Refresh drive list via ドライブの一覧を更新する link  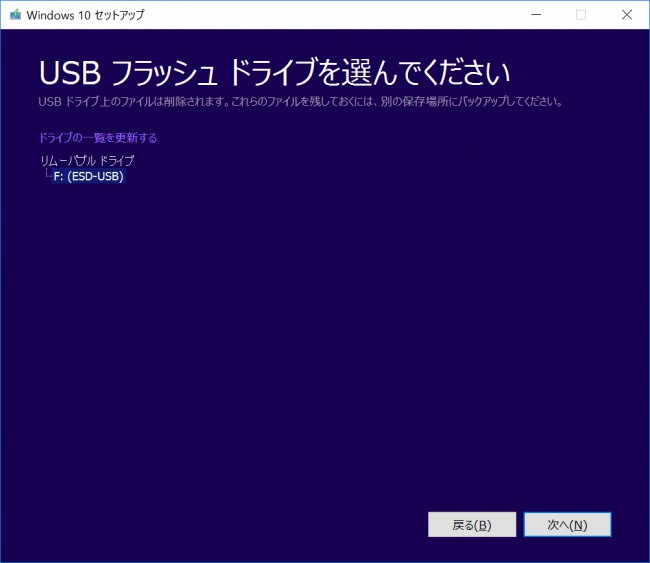tap(98, 138)
